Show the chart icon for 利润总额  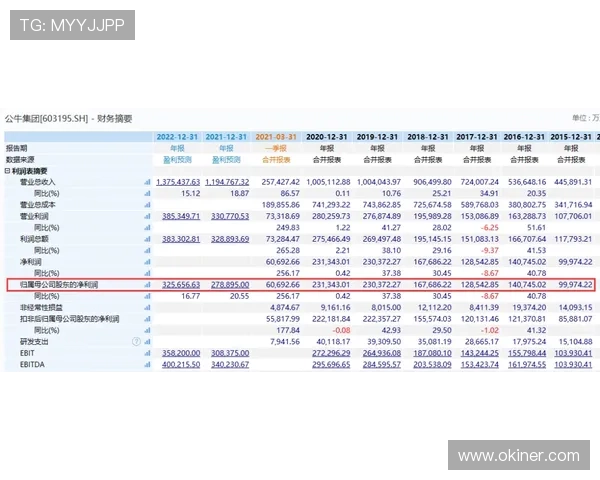click(x=146, y=239)
